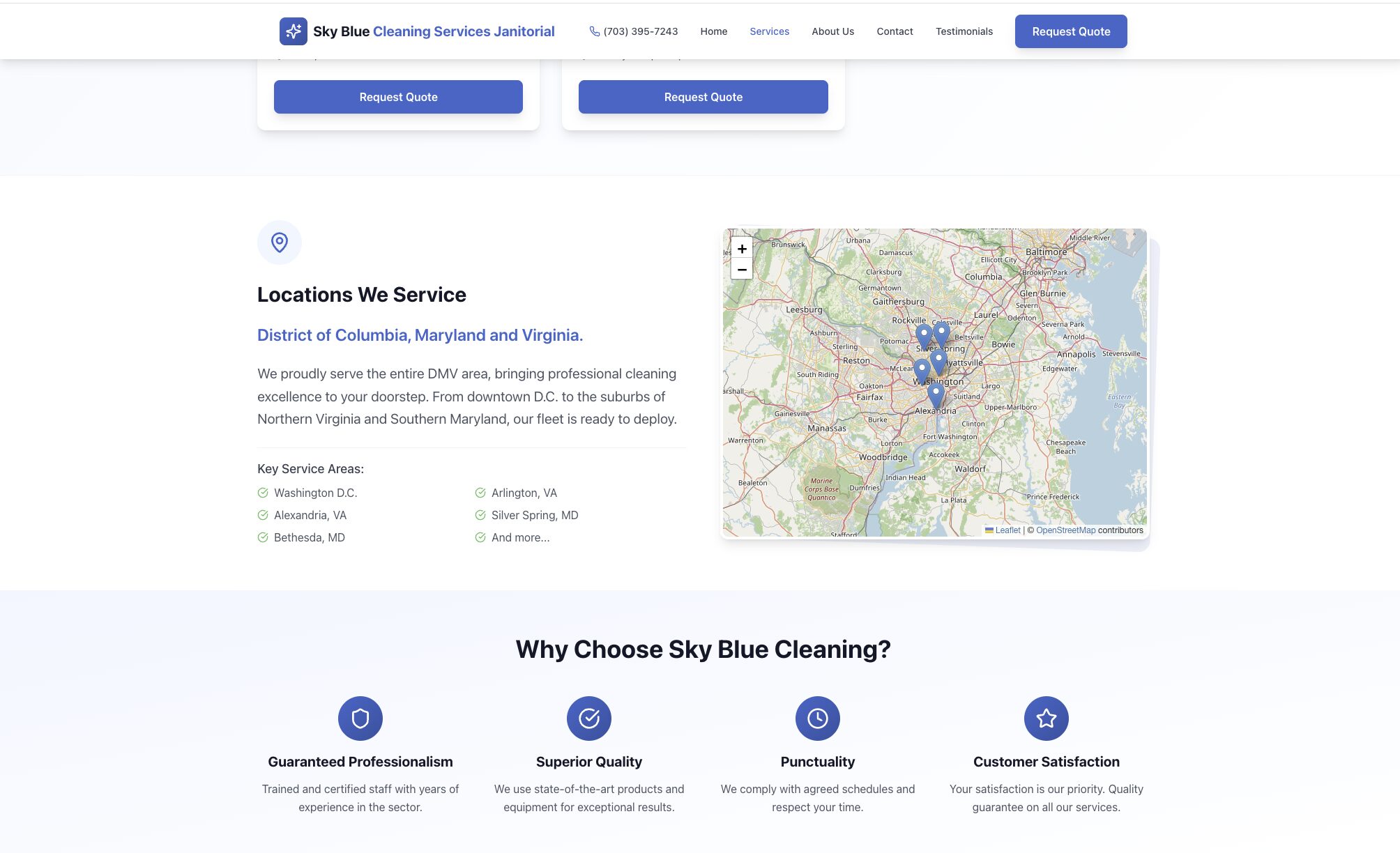The height and width of the screenshot is (853, 1400).
Task: Zoom in the map with plus button
Action: (x=742, y=249)
